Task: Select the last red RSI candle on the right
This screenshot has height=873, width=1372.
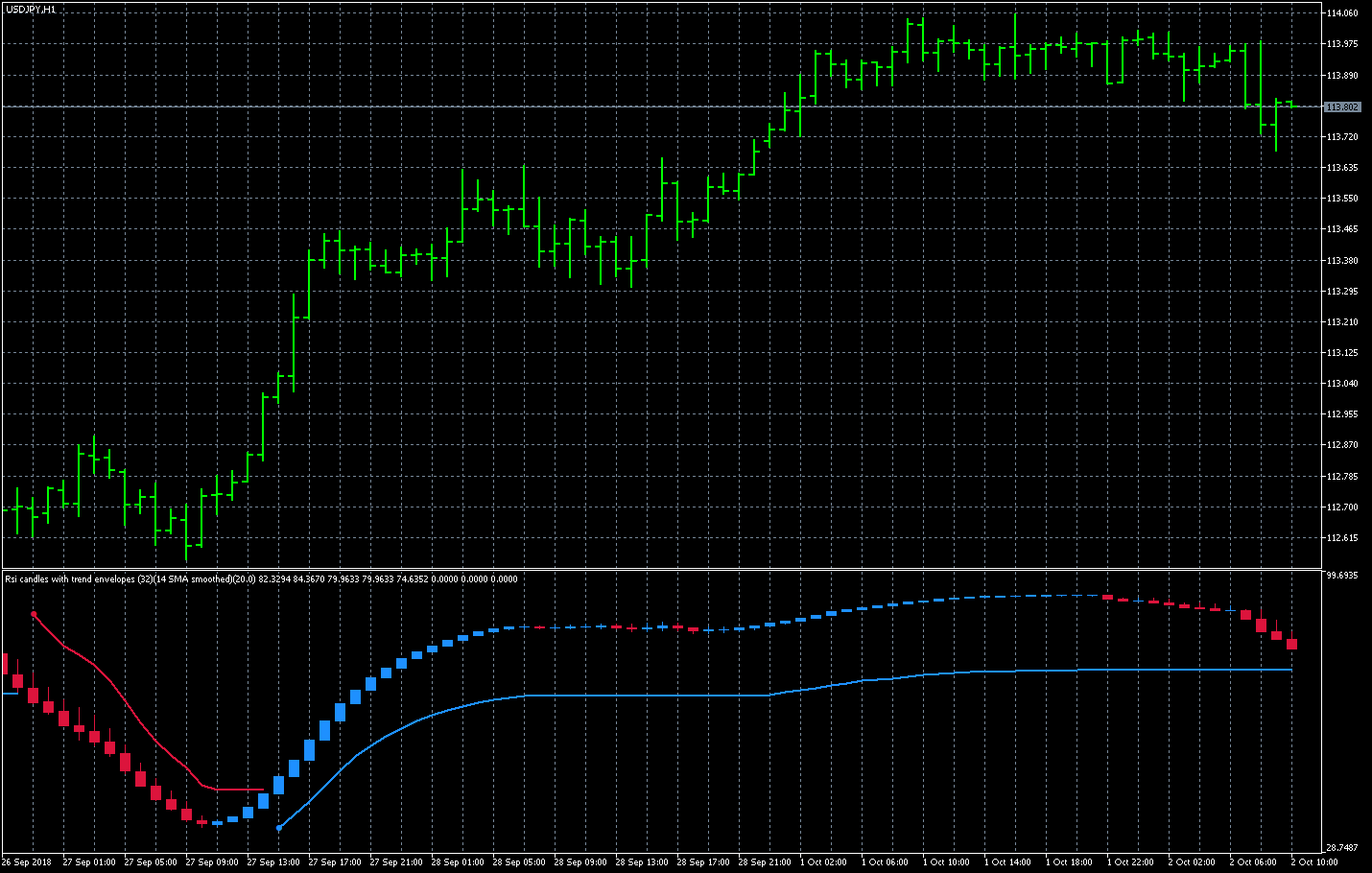Action: 1292,644
